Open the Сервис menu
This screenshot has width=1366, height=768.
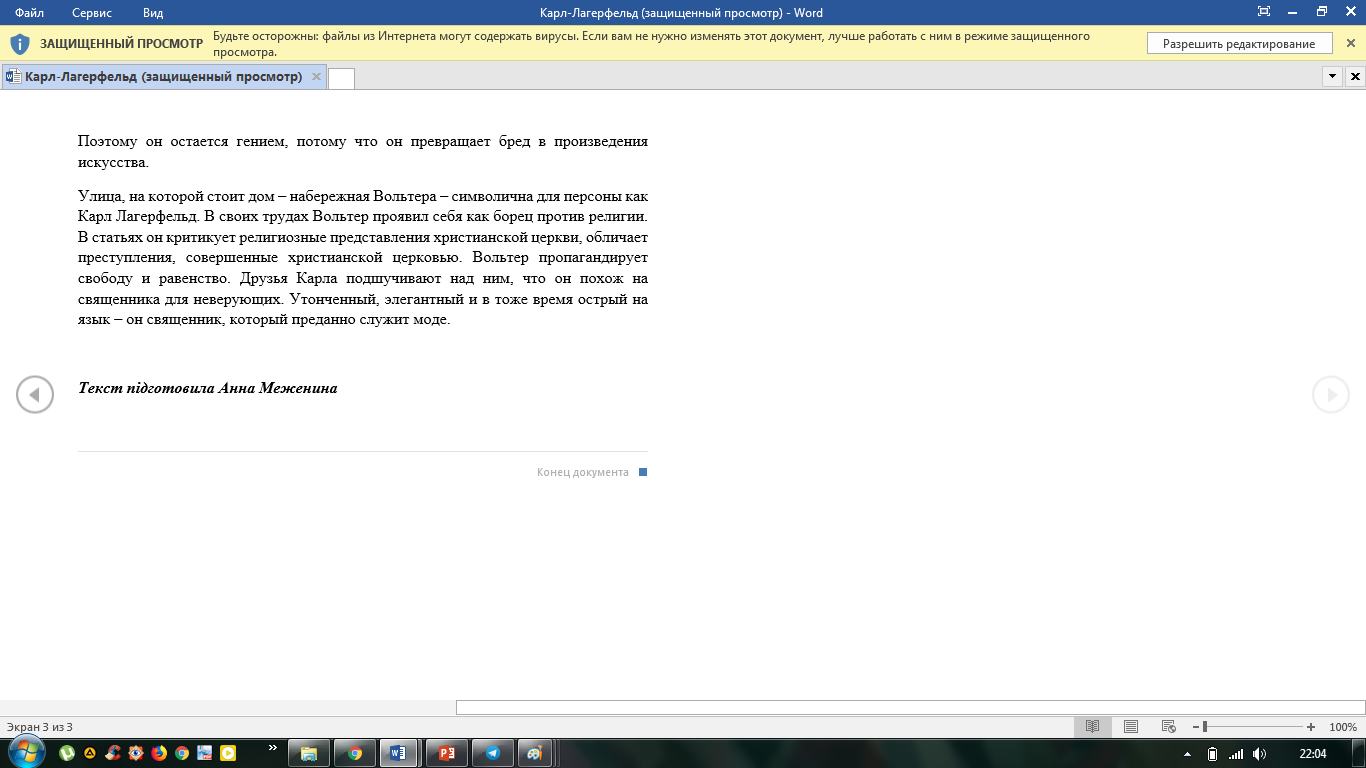coord(92,13)
